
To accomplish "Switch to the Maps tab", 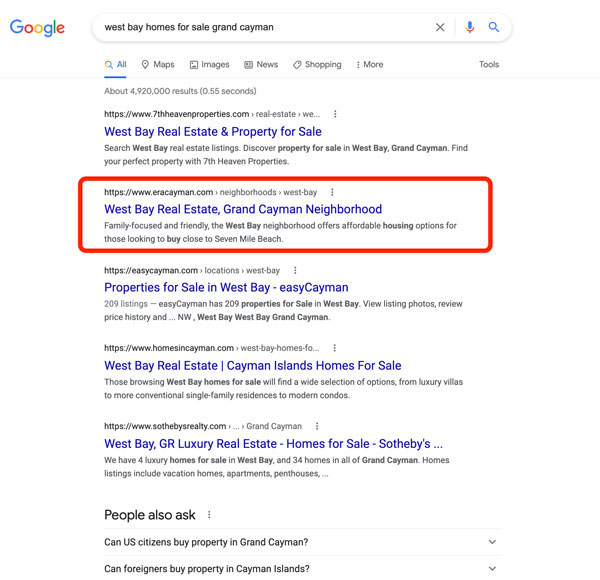I will point(158,65).
